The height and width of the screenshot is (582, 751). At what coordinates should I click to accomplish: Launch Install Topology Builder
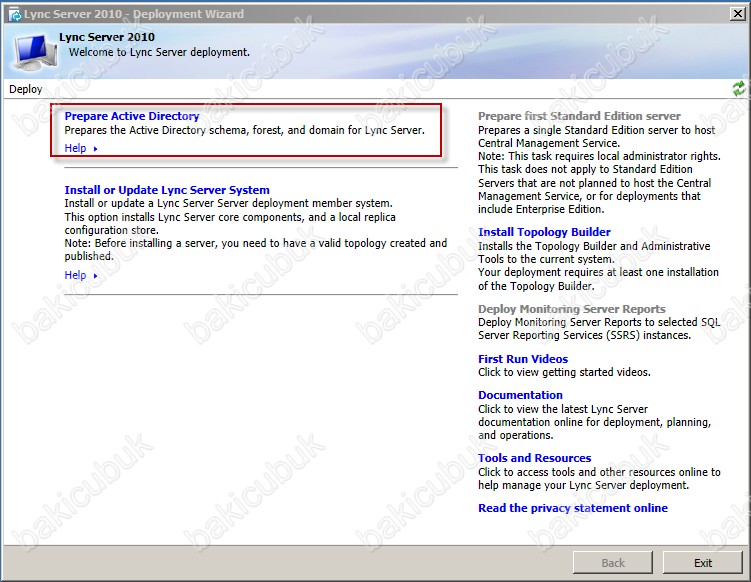544,232
